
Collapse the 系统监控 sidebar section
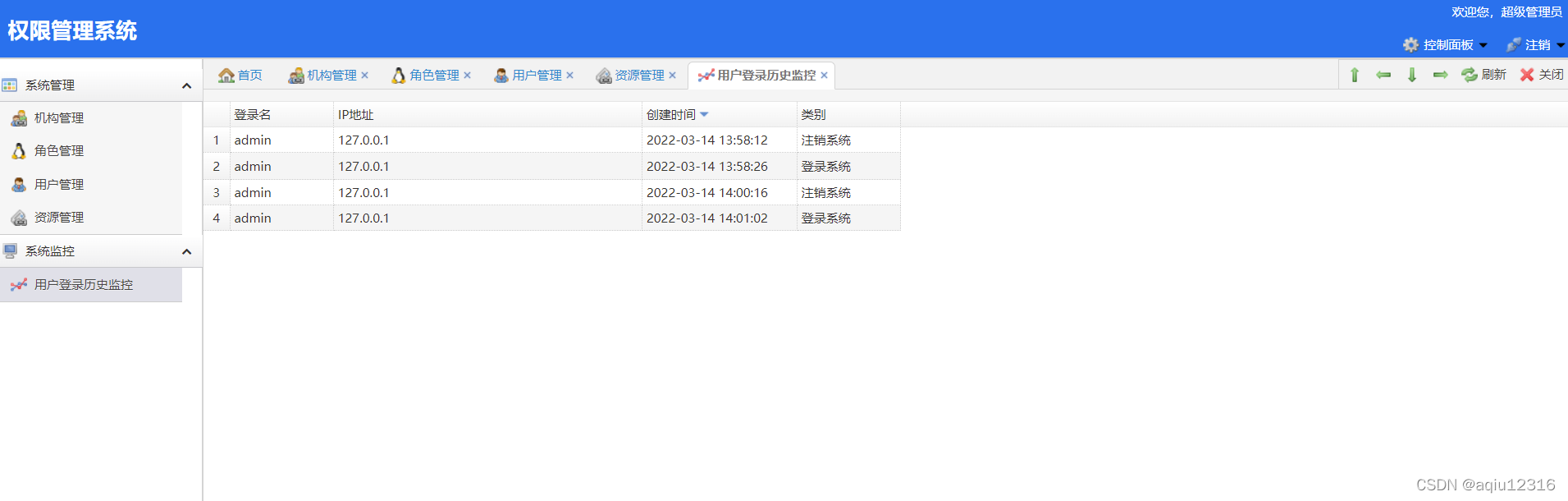coord(187,251)
